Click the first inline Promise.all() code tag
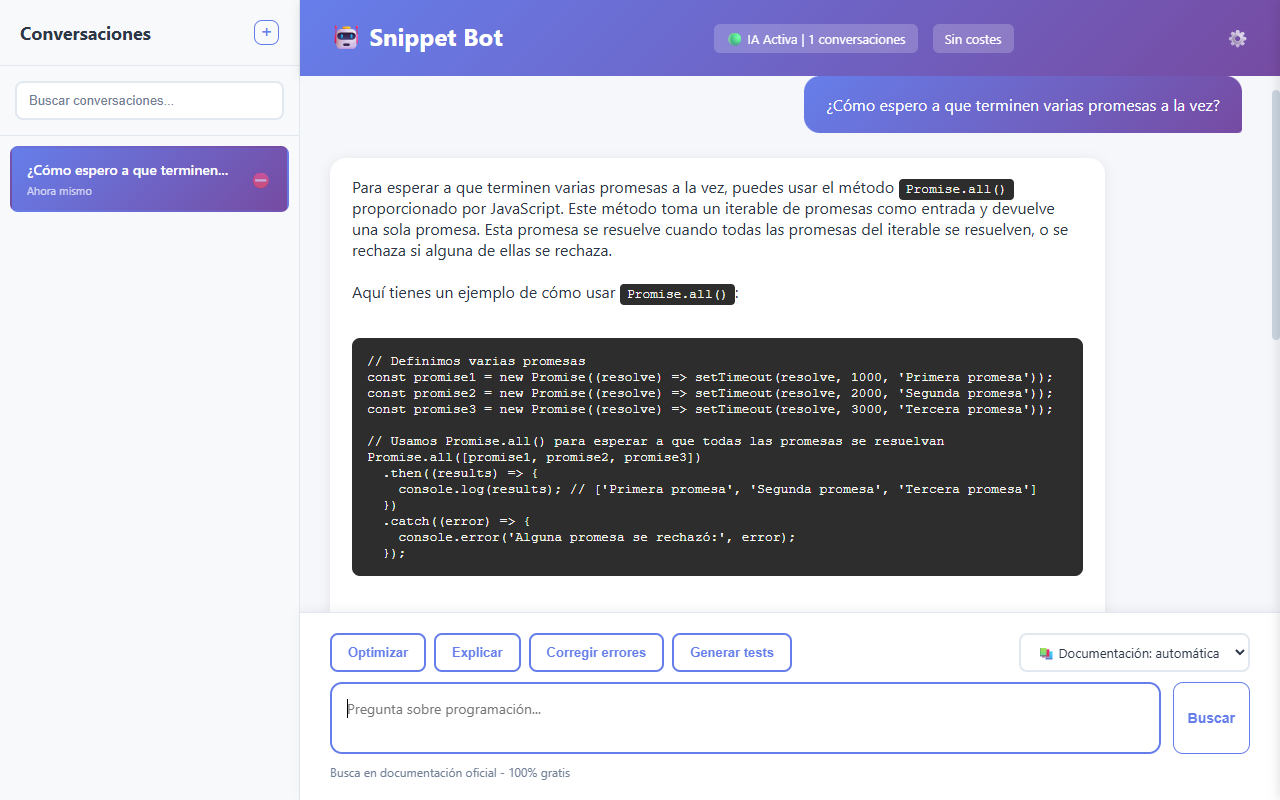The width and height of the screenshot is (1280, 800). [957, 189]
